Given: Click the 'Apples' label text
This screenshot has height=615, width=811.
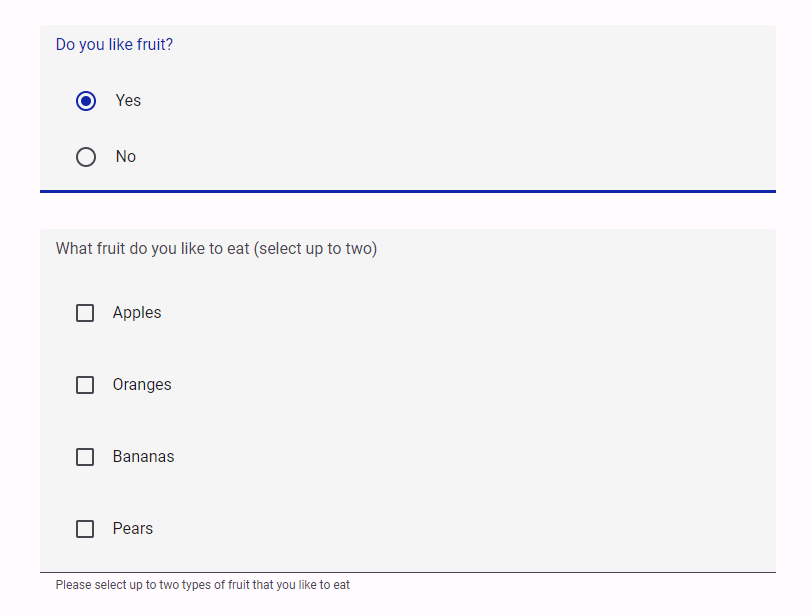Looking at the screenshot, I should pos(137,313).
